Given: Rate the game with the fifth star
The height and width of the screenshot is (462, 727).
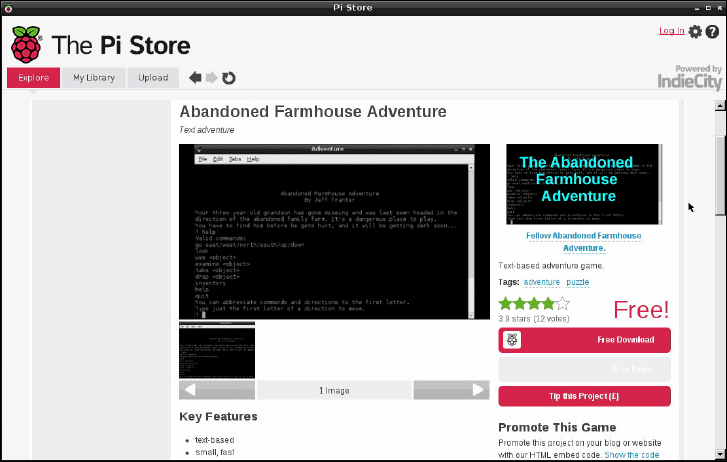Looking at the screenshot, I should (562, 304).
